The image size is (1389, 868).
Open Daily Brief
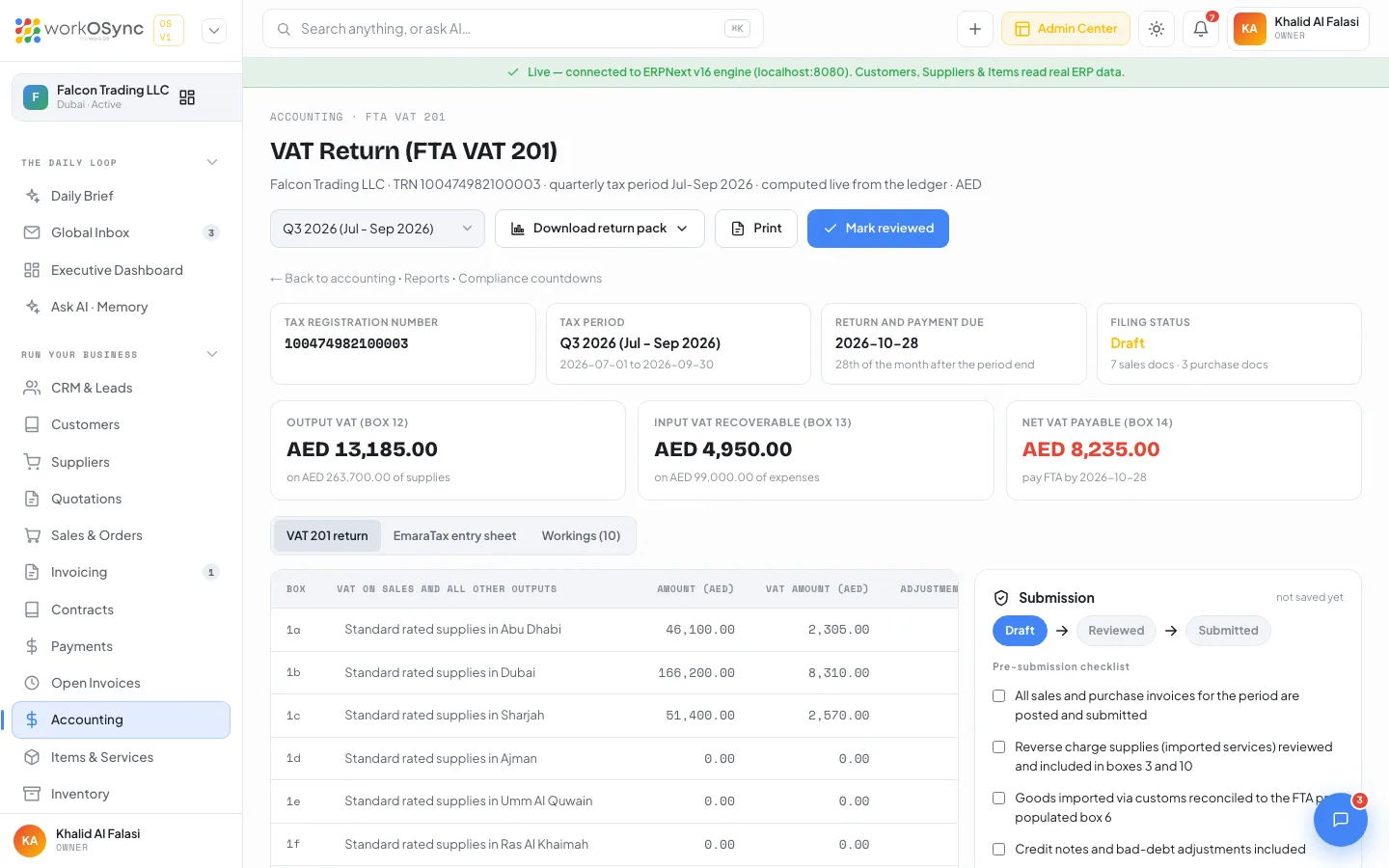pyautogui.click(x=121, y=196)
